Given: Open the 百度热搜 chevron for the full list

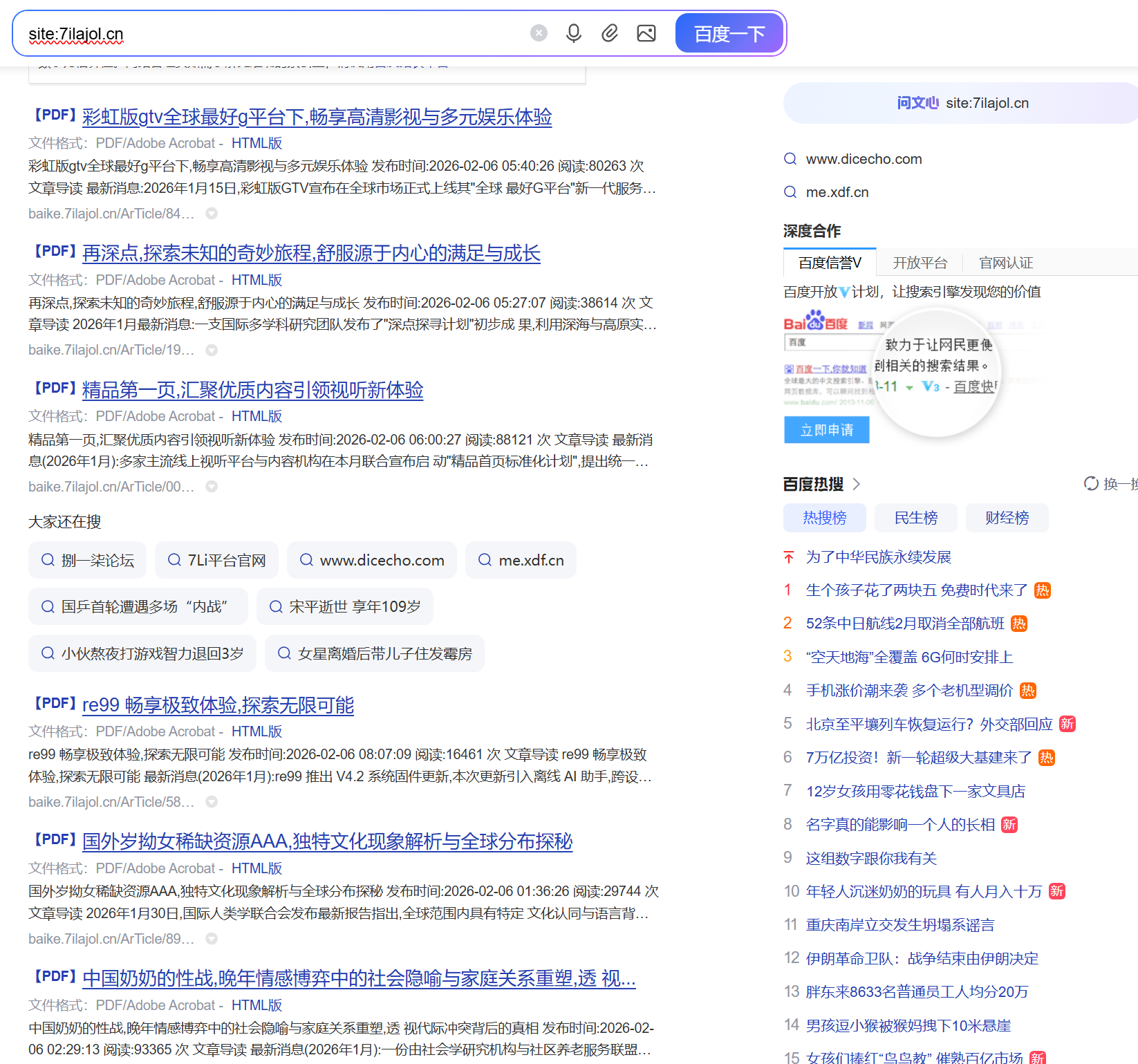Looking at the screenshot, I should [857, 484].
